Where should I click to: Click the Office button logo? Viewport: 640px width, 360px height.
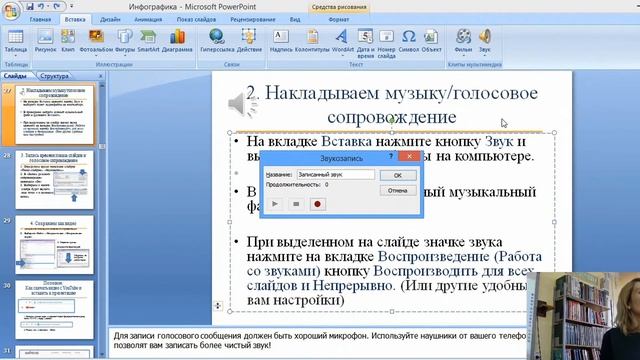(x=11, y=10)
